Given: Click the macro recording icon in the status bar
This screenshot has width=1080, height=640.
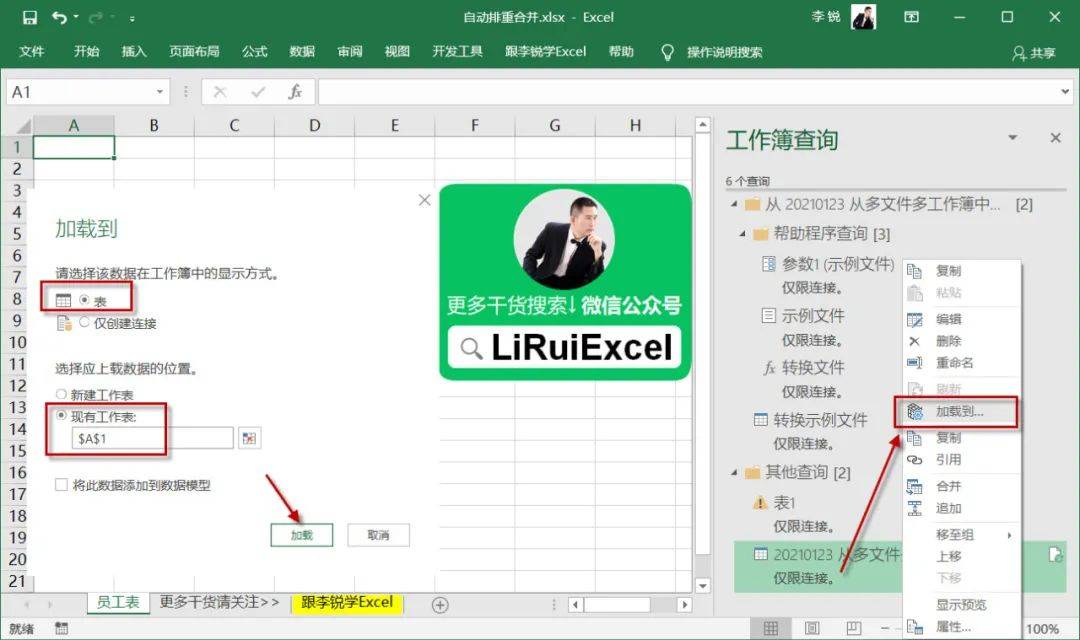Looking at the screenshot, I should [61, 628].
